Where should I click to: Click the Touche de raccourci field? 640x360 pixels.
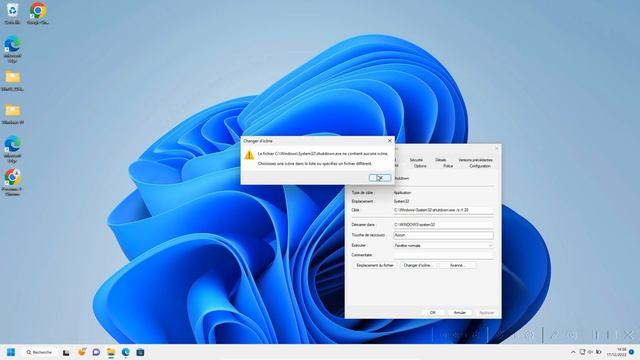click(443, 235)
